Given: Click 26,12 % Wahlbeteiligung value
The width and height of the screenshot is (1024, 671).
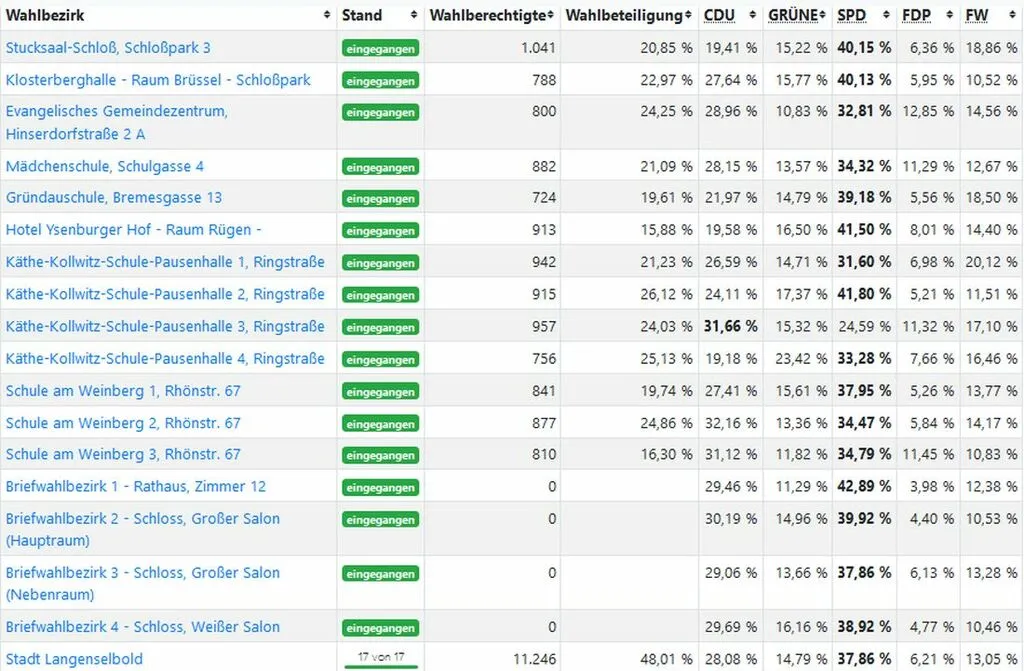Looking at the screenshot, I should pos(666,294).
